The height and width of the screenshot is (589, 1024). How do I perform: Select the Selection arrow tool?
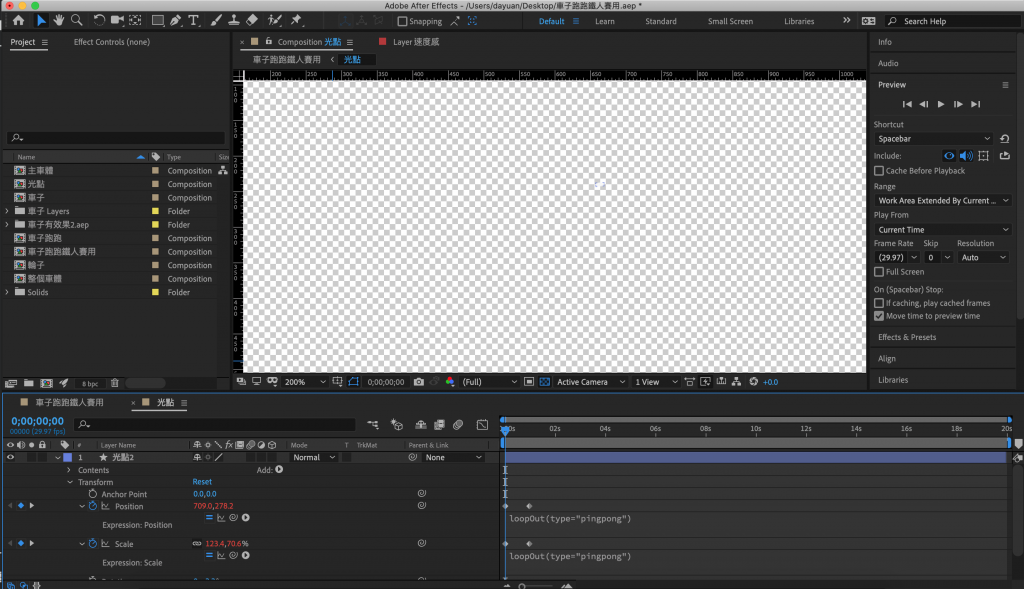[40, 20]
